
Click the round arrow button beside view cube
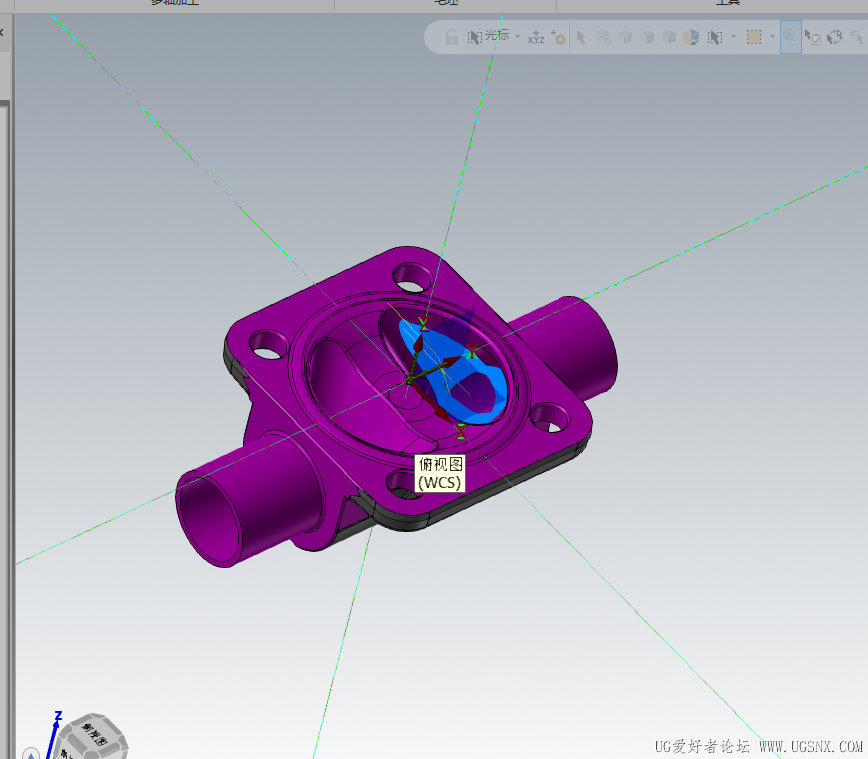coord(30,753)
